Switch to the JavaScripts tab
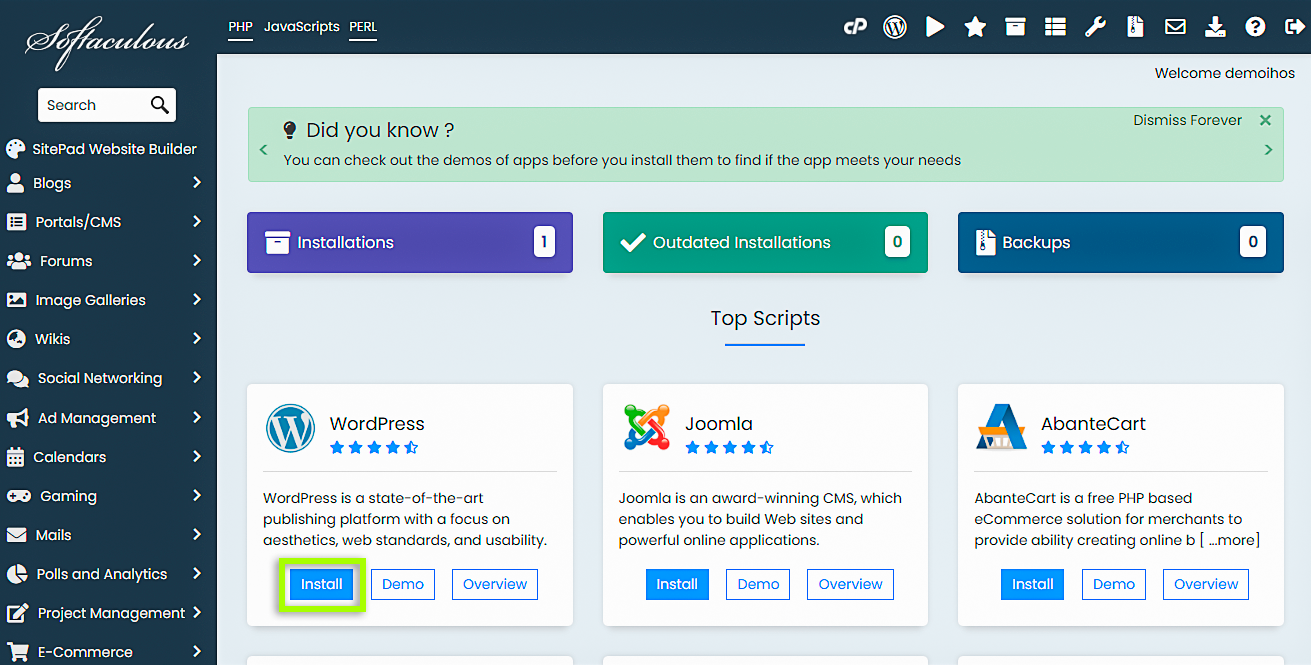The image size is (1311, 665). coord(301,27)
